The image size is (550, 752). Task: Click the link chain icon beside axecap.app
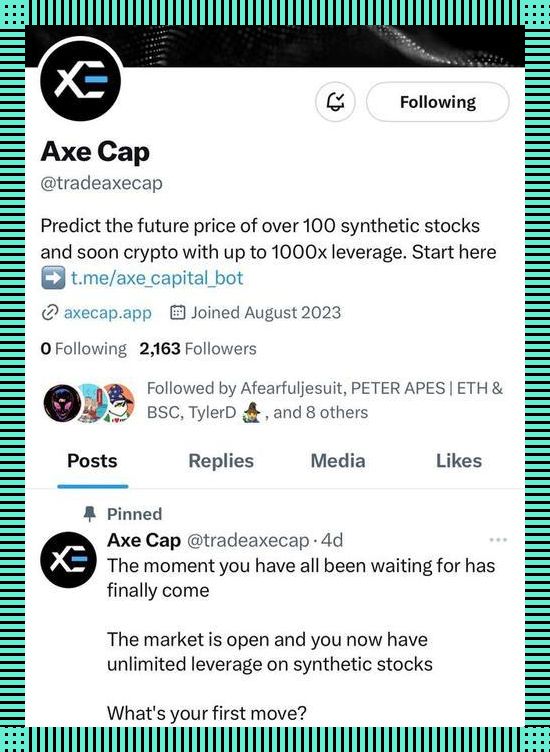50,313
